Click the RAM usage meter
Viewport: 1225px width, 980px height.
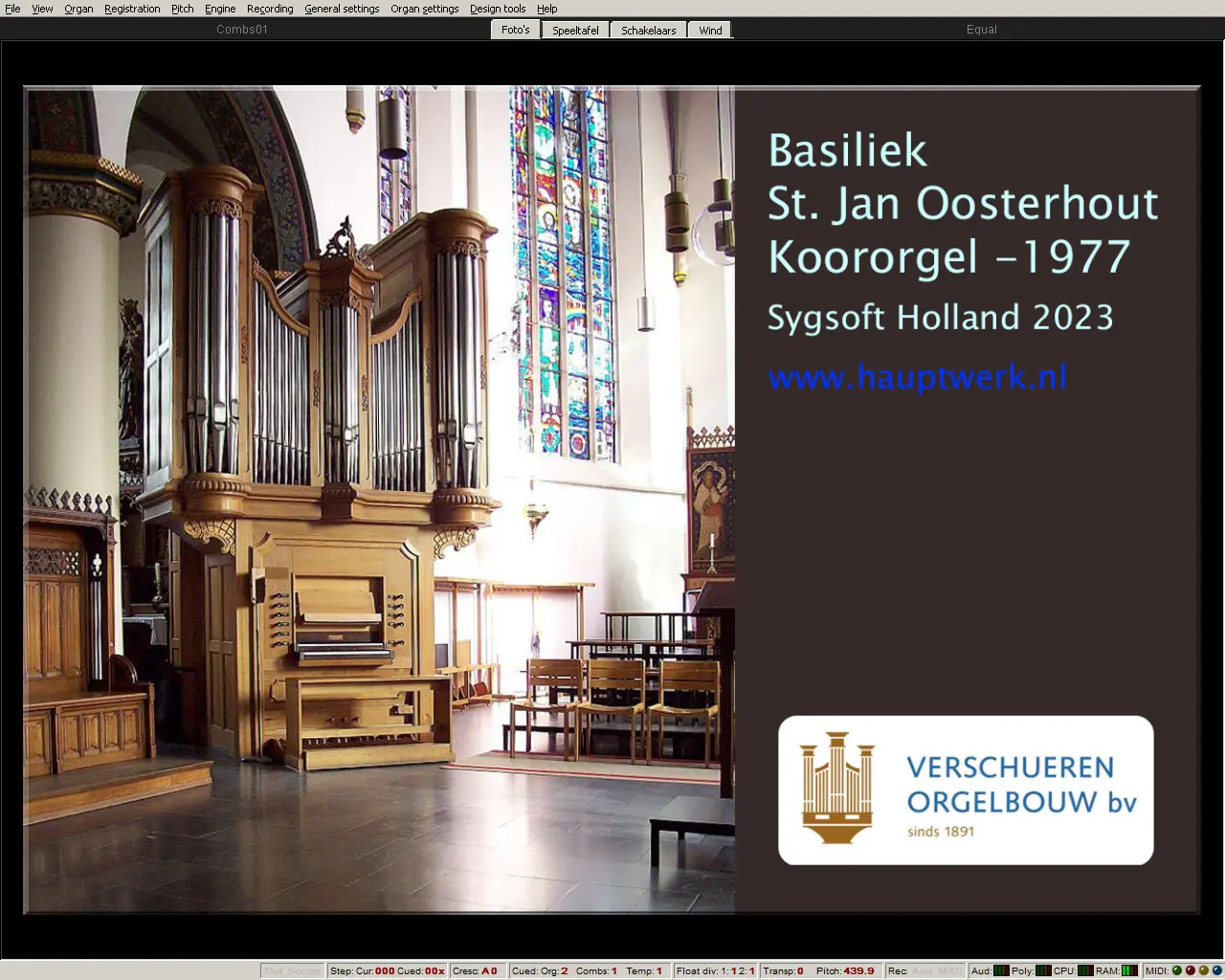(1129, 970)
